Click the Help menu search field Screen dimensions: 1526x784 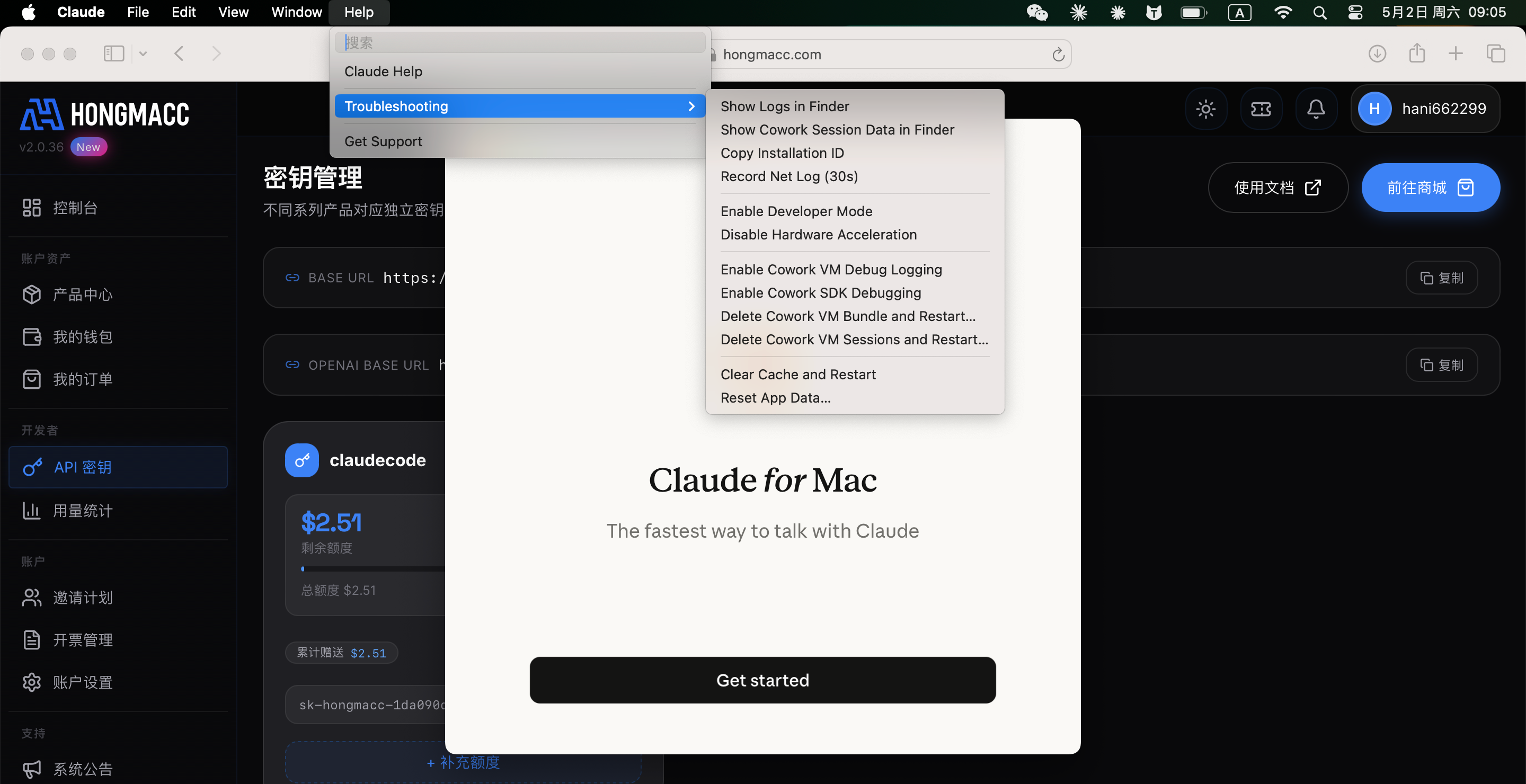(x=519, y=42)
